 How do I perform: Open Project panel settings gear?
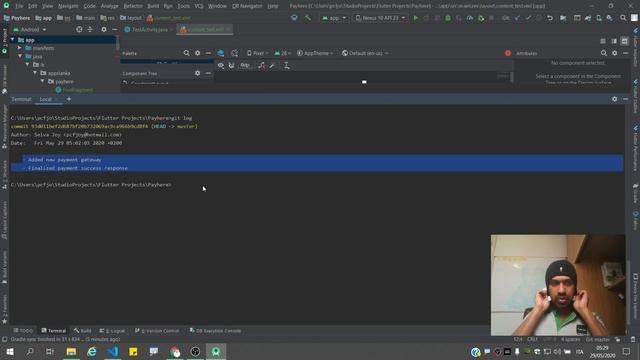104,29
